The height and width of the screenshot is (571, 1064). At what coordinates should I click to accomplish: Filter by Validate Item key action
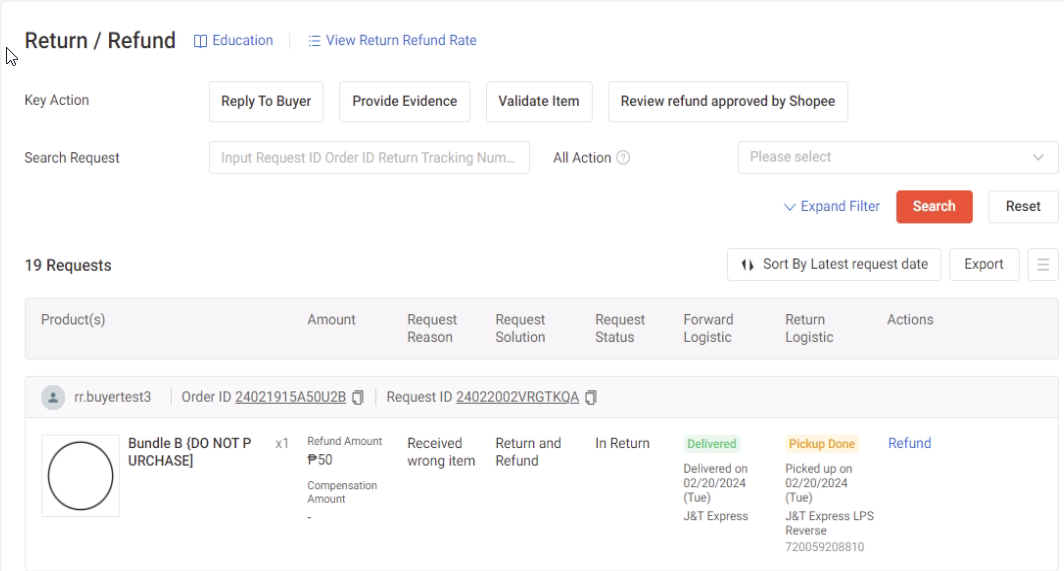point(539,102)
